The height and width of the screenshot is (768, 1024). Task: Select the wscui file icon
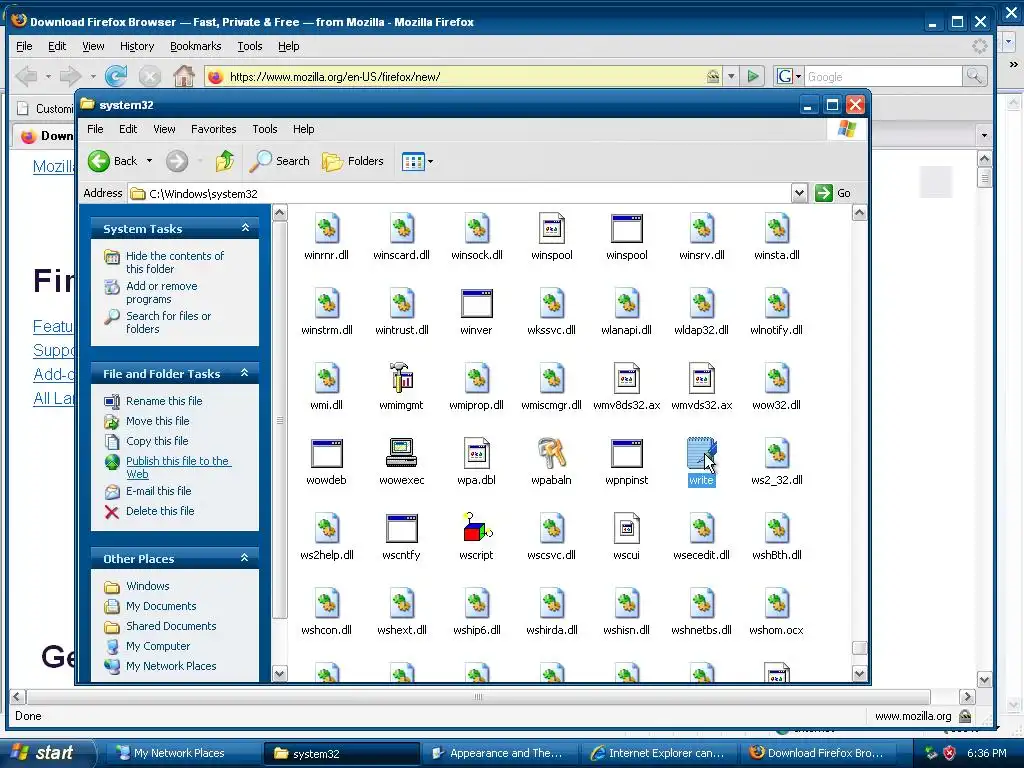coord(626,528)
